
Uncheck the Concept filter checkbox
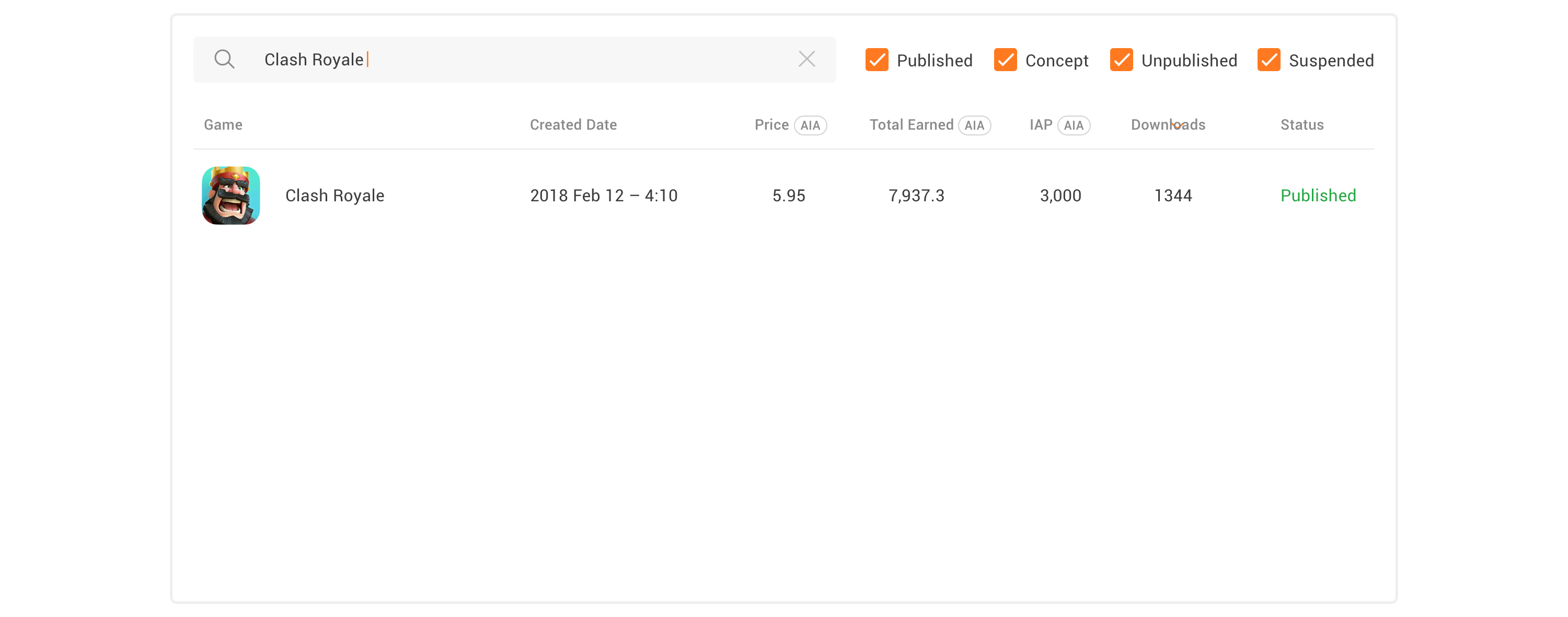click(x=1005, y=60)
